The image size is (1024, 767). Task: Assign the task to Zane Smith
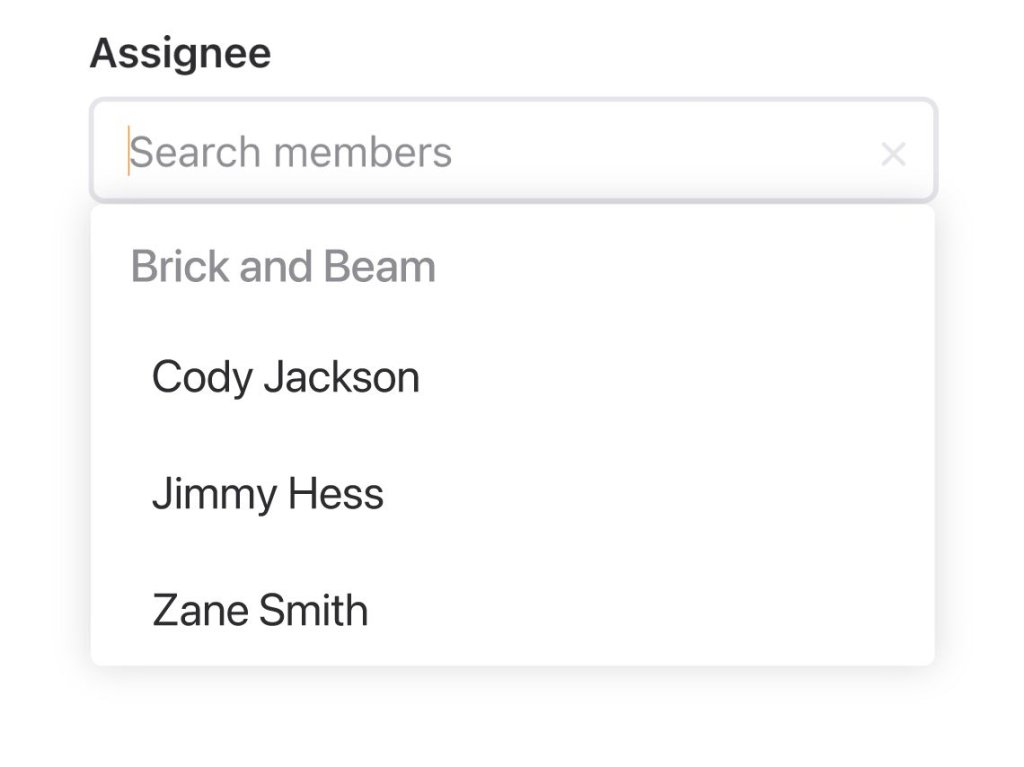coord(260,610)
